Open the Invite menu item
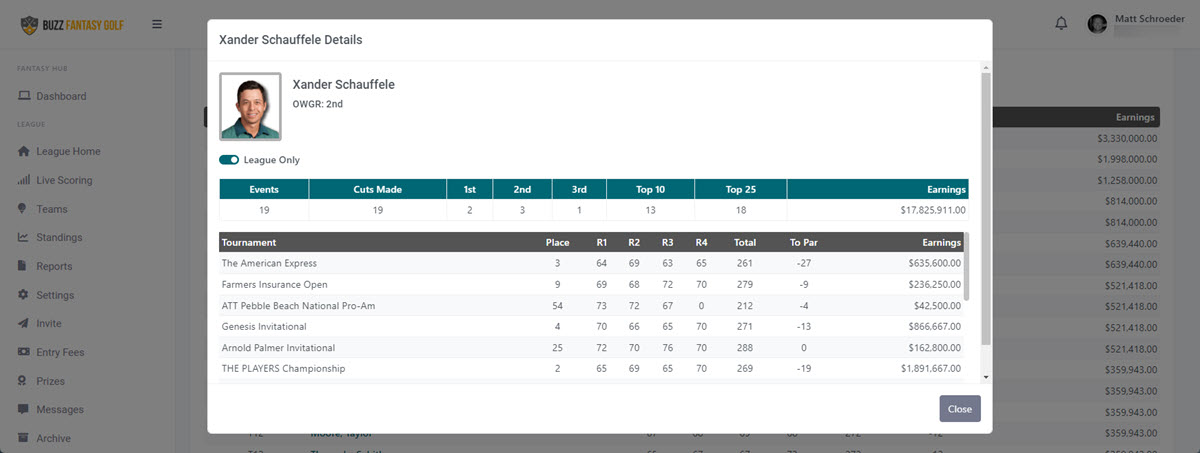The height and width of the screenshot is (453, 1200). [x=49, y=324]
